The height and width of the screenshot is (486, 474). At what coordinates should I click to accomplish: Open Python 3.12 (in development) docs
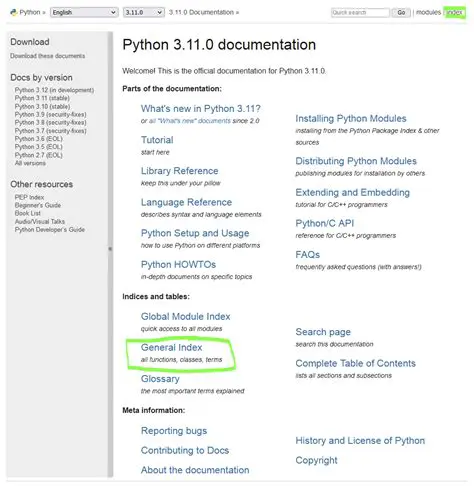click(x=54, y=90)
